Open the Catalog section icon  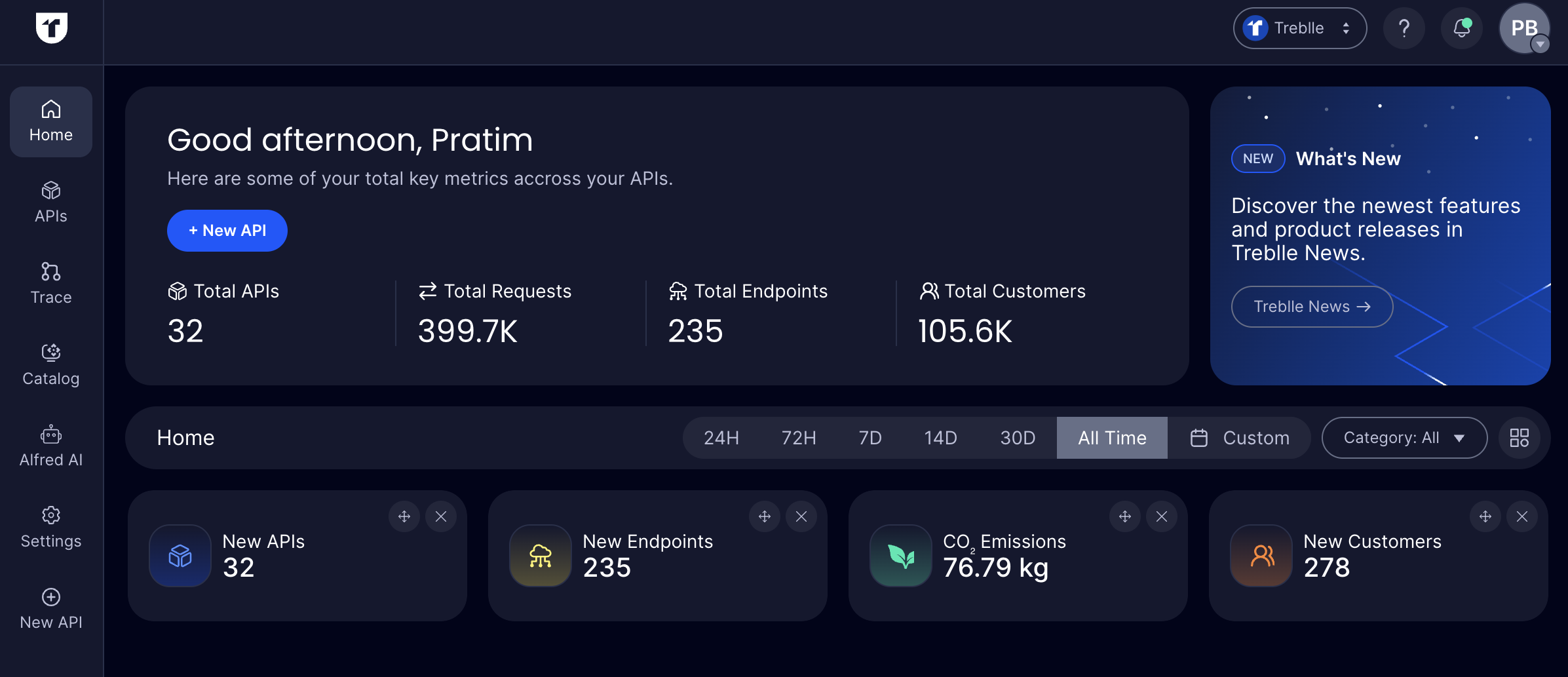click(x=51, y=353)
